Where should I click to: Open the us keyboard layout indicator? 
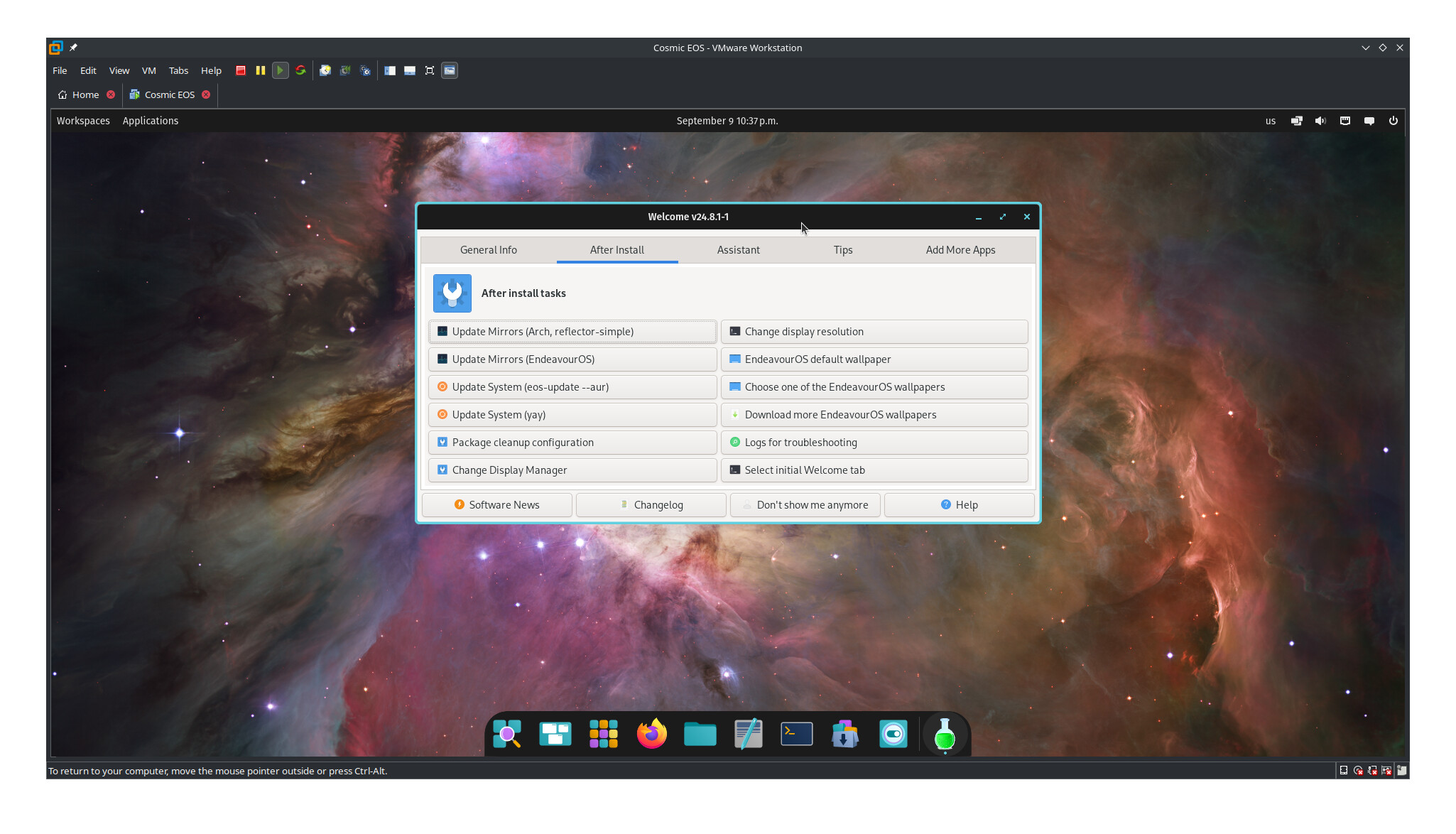(1270, 121)
